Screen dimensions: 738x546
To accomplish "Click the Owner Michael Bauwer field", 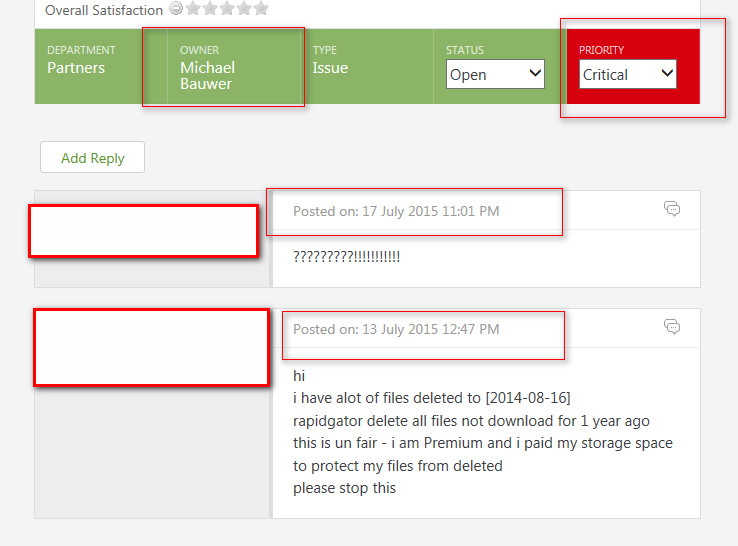I will [x=207, y=75].
